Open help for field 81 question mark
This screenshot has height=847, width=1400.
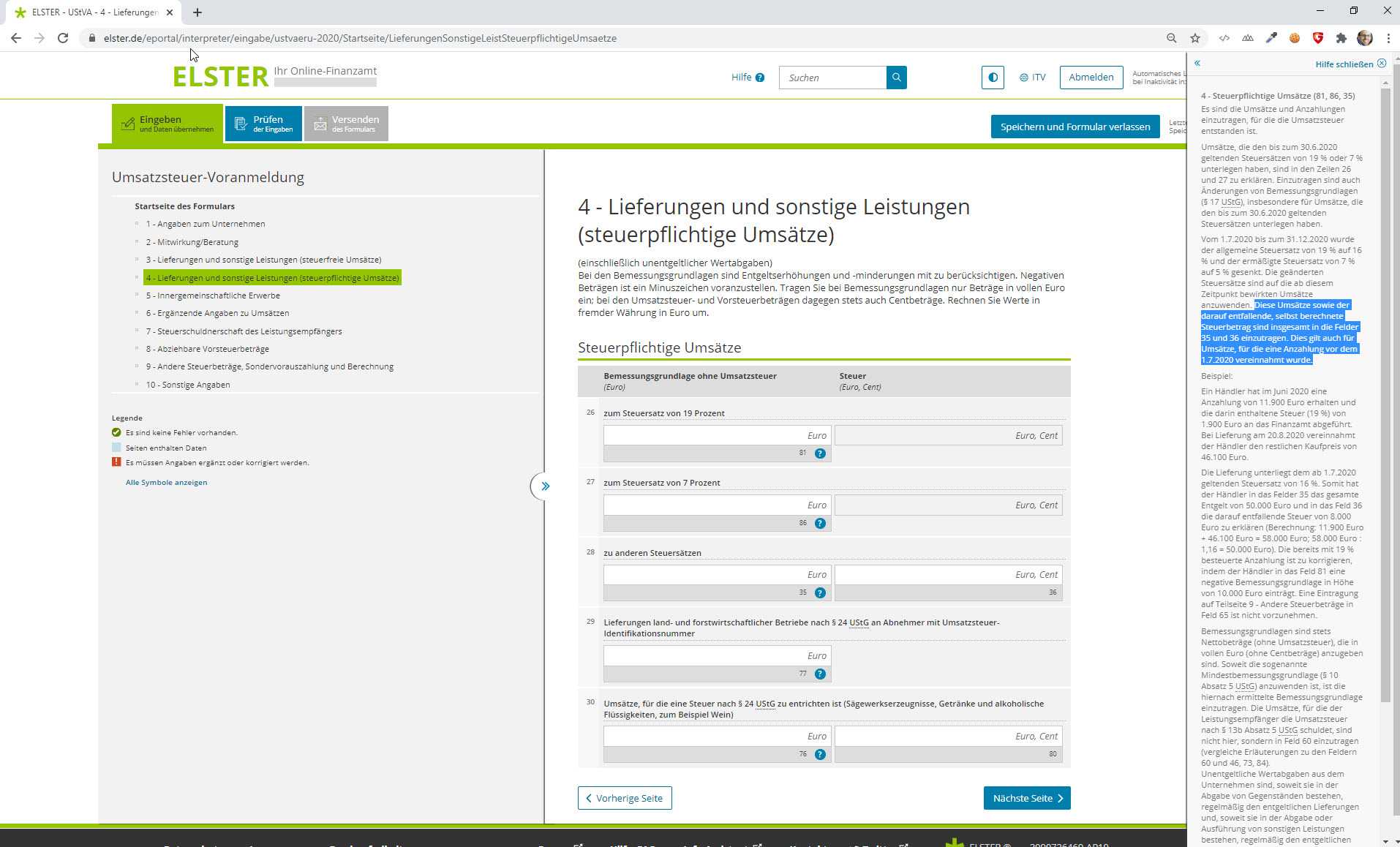[820, 453]
